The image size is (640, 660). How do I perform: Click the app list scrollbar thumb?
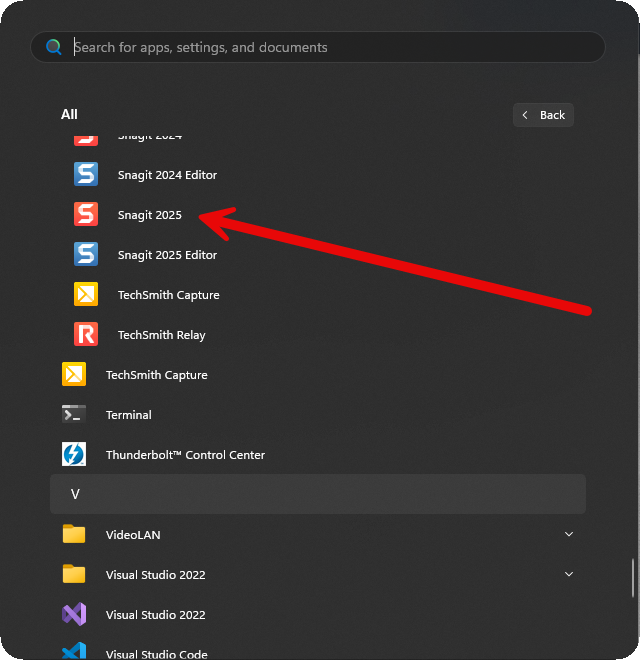tap(631, 578)
